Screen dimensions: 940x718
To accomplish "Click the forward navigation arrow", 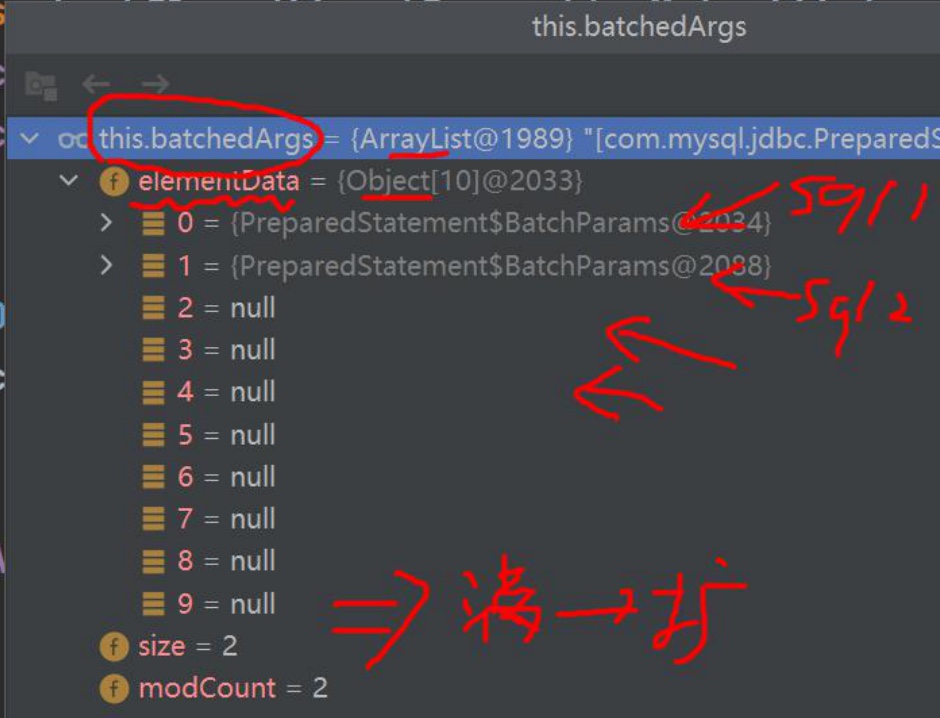I will tap(155, 85).
